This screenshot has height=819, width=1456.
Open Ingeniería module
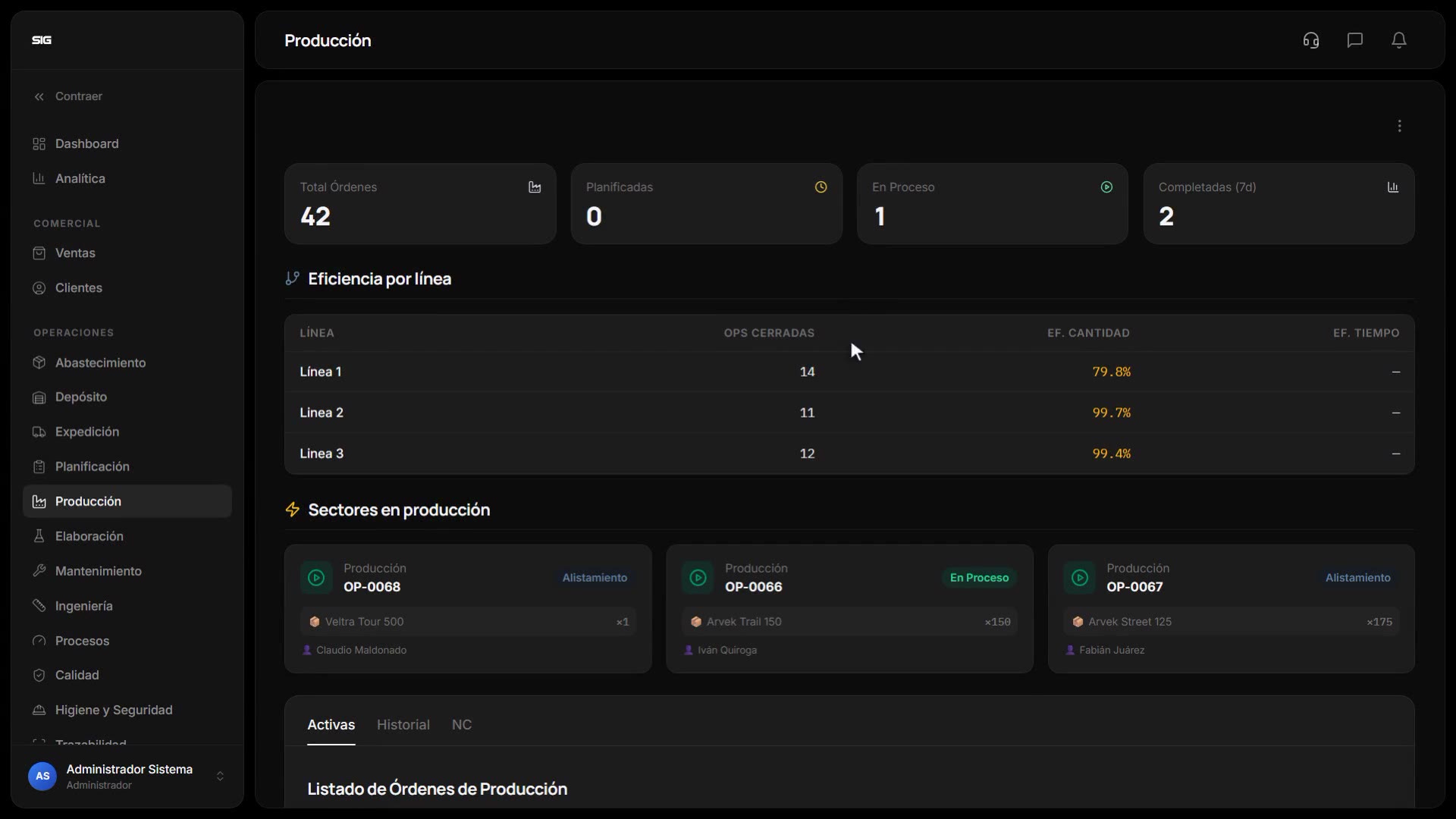pyautogui.click(x=127, y=606)
